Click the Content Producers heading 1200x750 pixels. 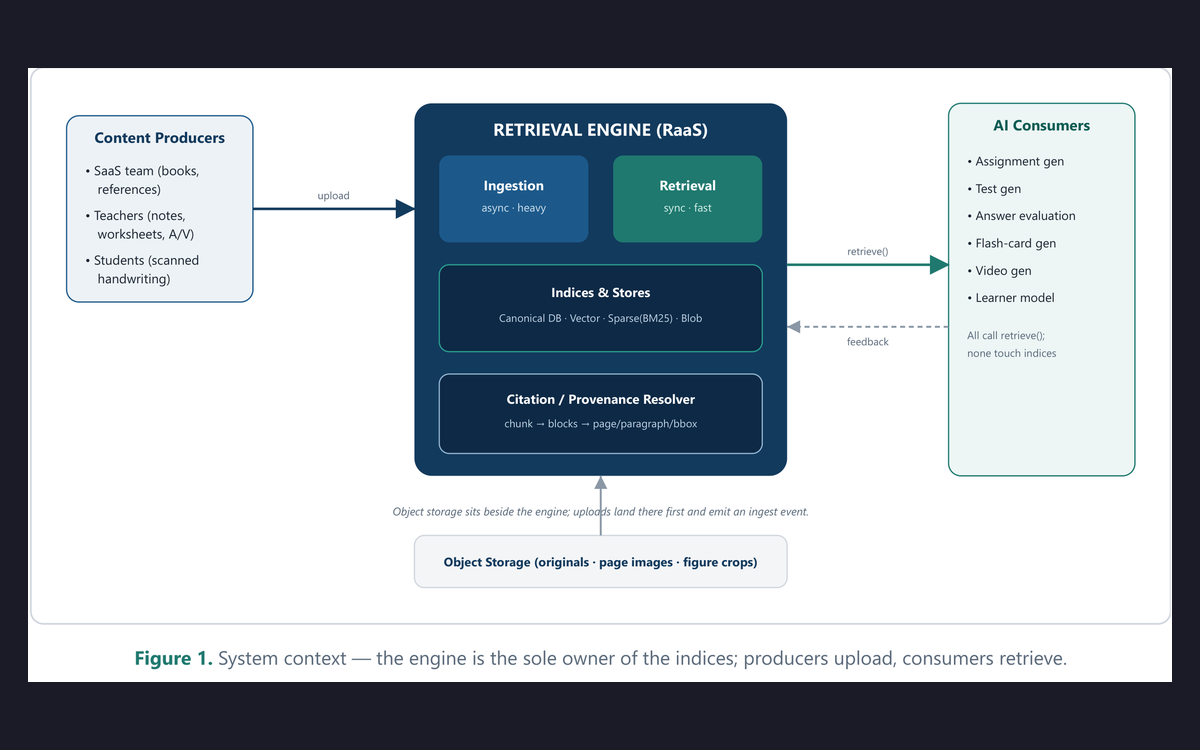pyautogui.click(x=159, y=138)
